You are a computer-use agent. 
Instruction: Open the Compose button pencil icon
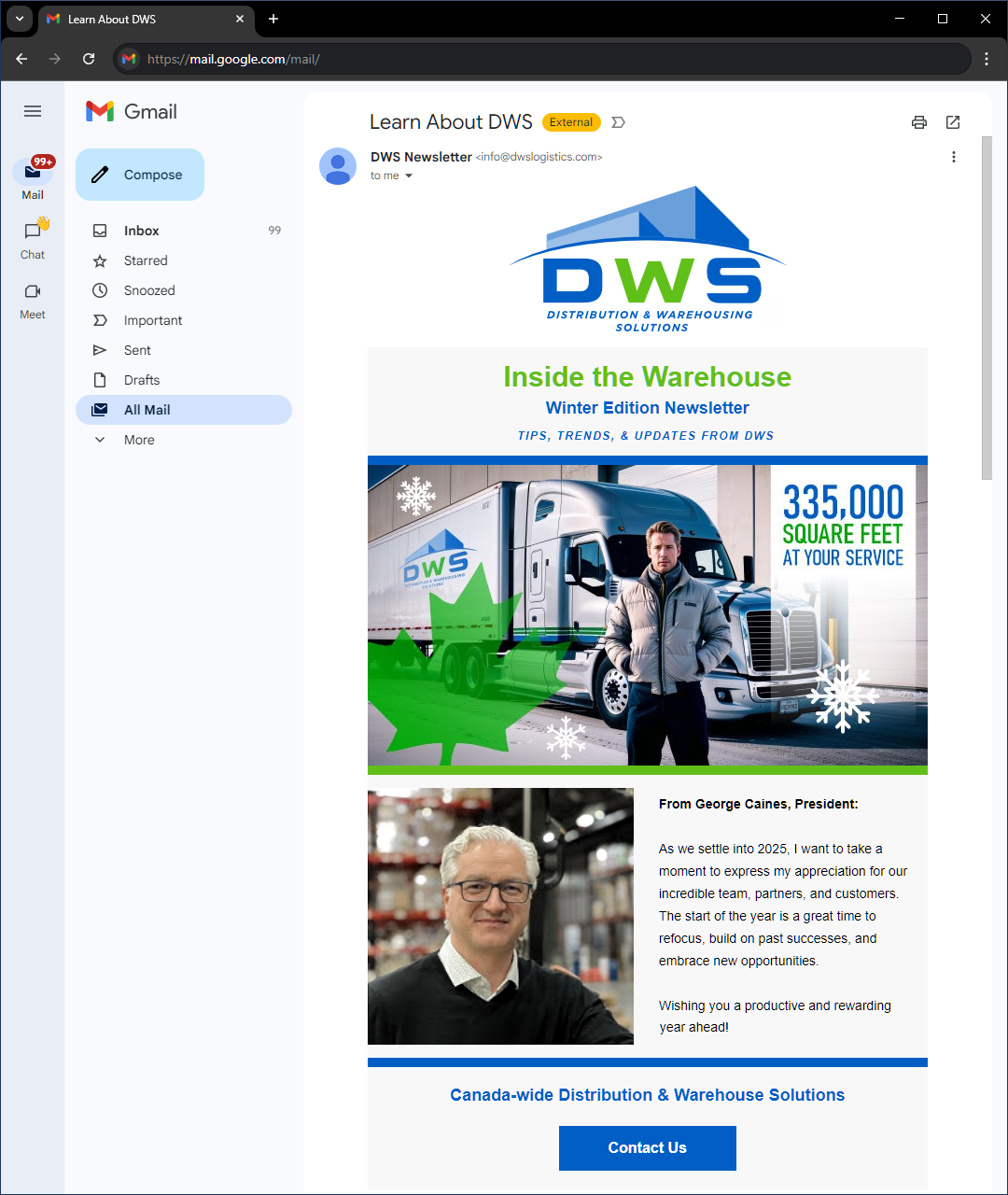tap(100, 174)
